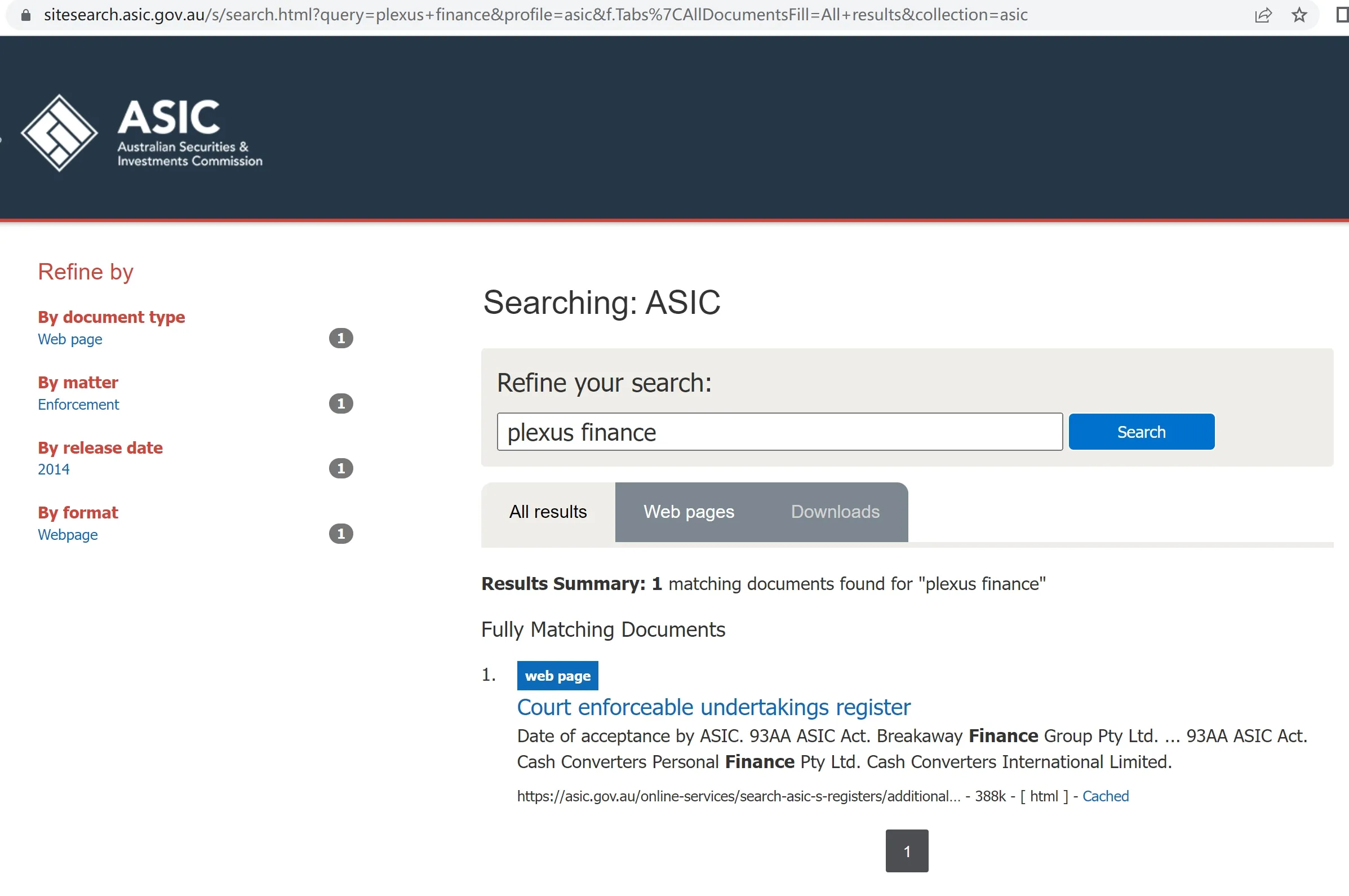Click the Refine your search label

[x=604, y=383]
